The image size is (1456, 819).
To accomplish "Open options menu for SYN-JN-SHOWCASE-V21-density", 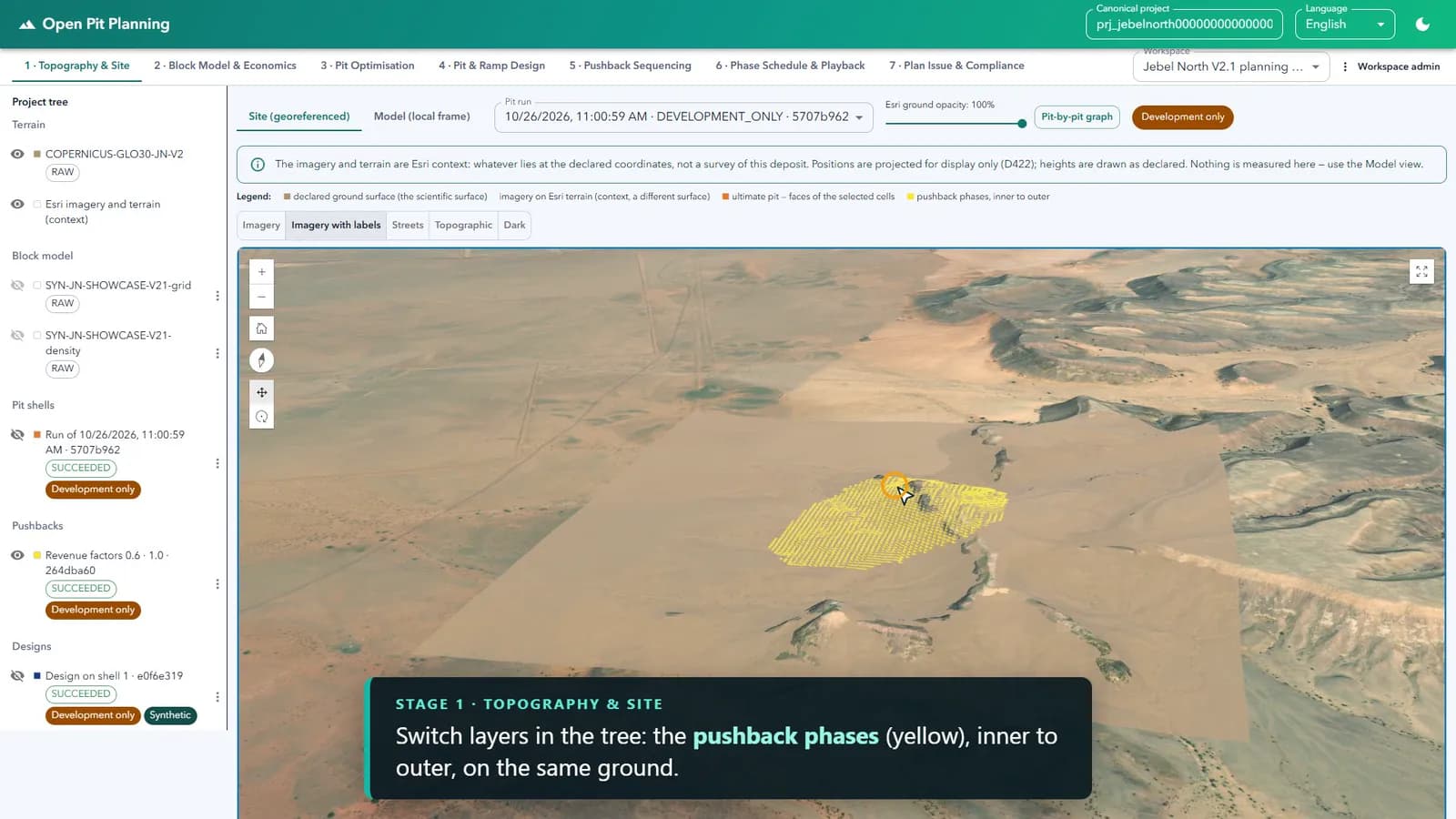I will click(x=217, y=353).
